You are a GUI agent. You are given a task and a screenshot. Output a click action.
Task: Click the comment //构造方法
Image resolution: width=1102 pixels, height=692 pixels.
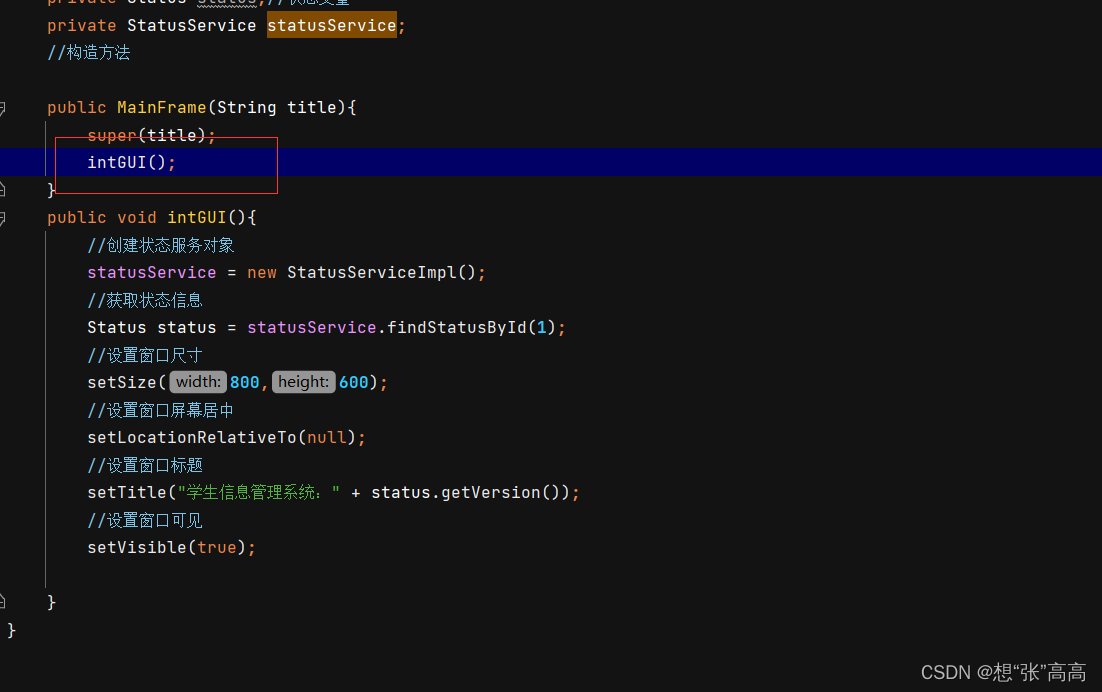coord(89,53)
